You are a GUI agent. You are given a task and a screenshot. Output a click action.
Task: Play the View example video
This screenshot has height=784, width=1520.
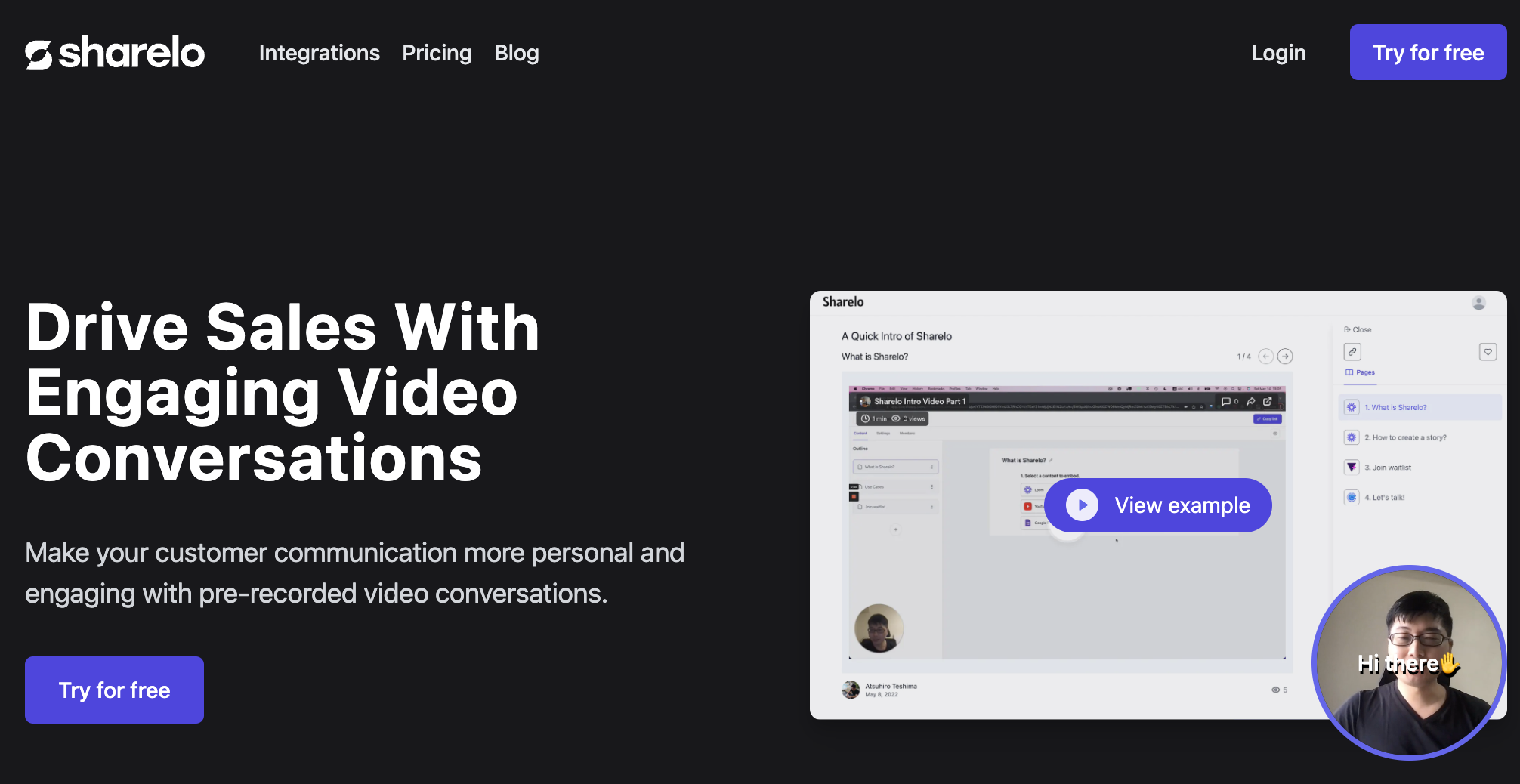point(1158,505)
